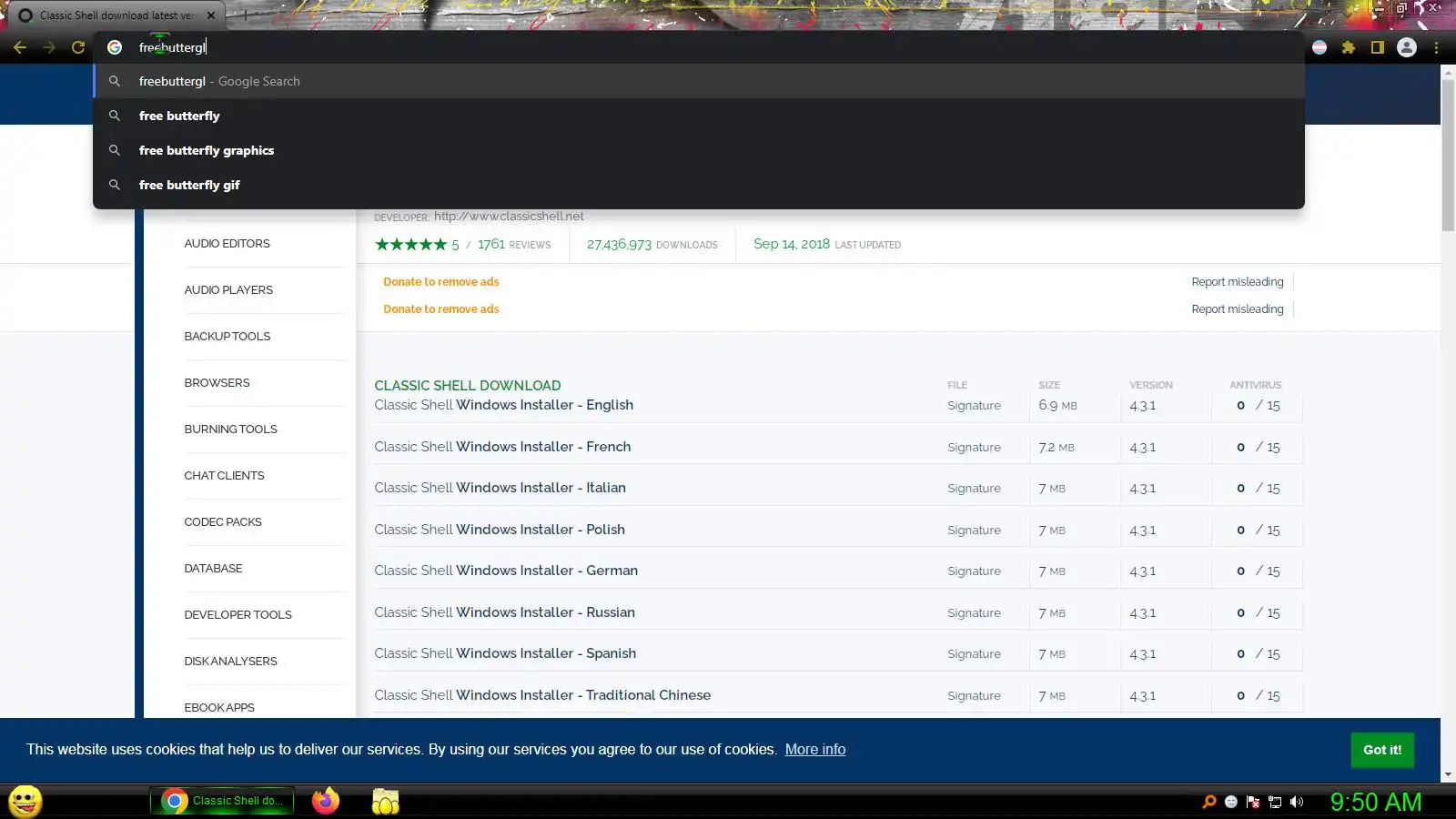The image size is (1456, 819).
Task: Open the Ebook Apps category
Action: pyautogui.click(x=219, y=708)
